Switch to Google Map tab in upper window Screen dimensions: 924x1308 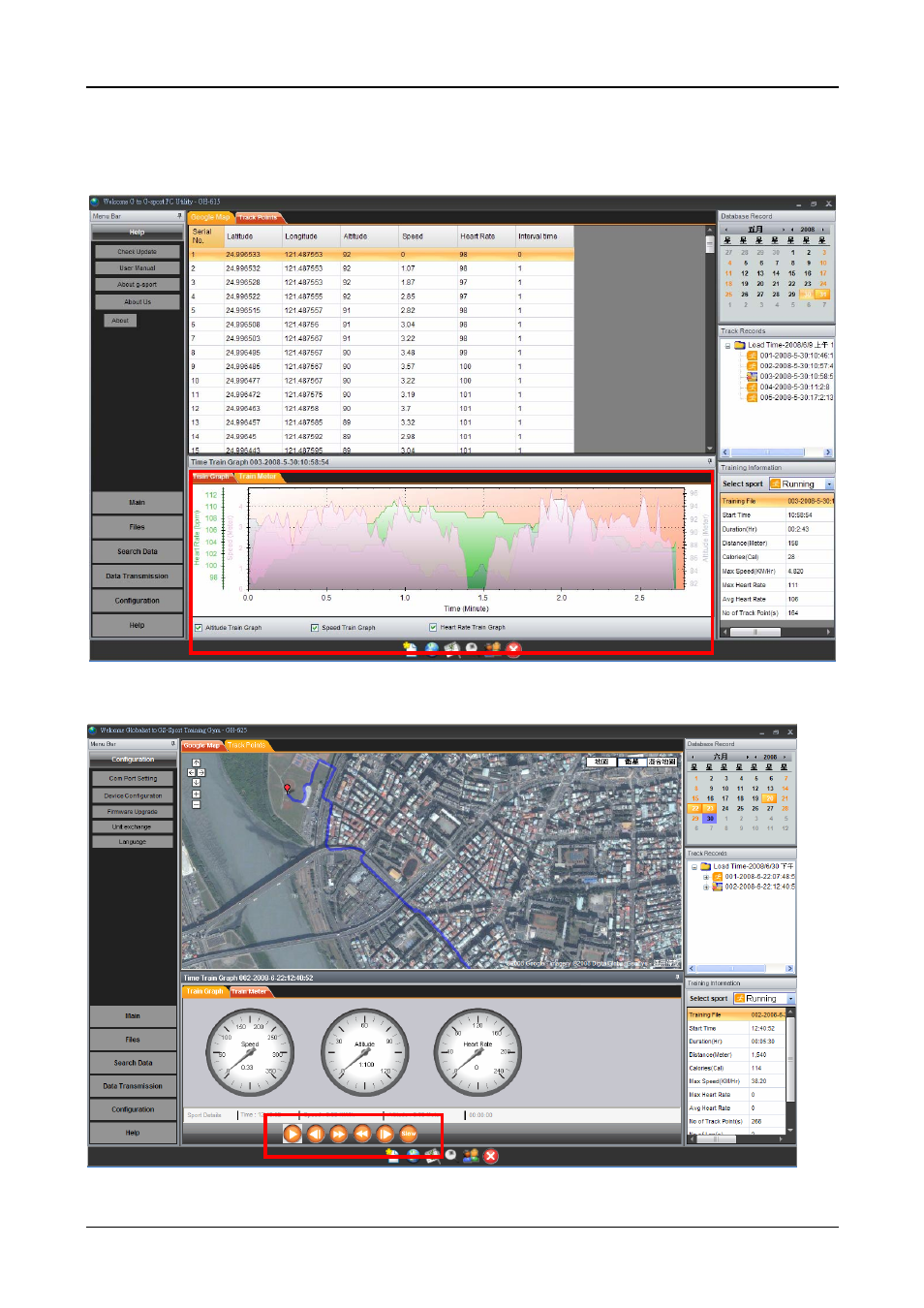210,217
